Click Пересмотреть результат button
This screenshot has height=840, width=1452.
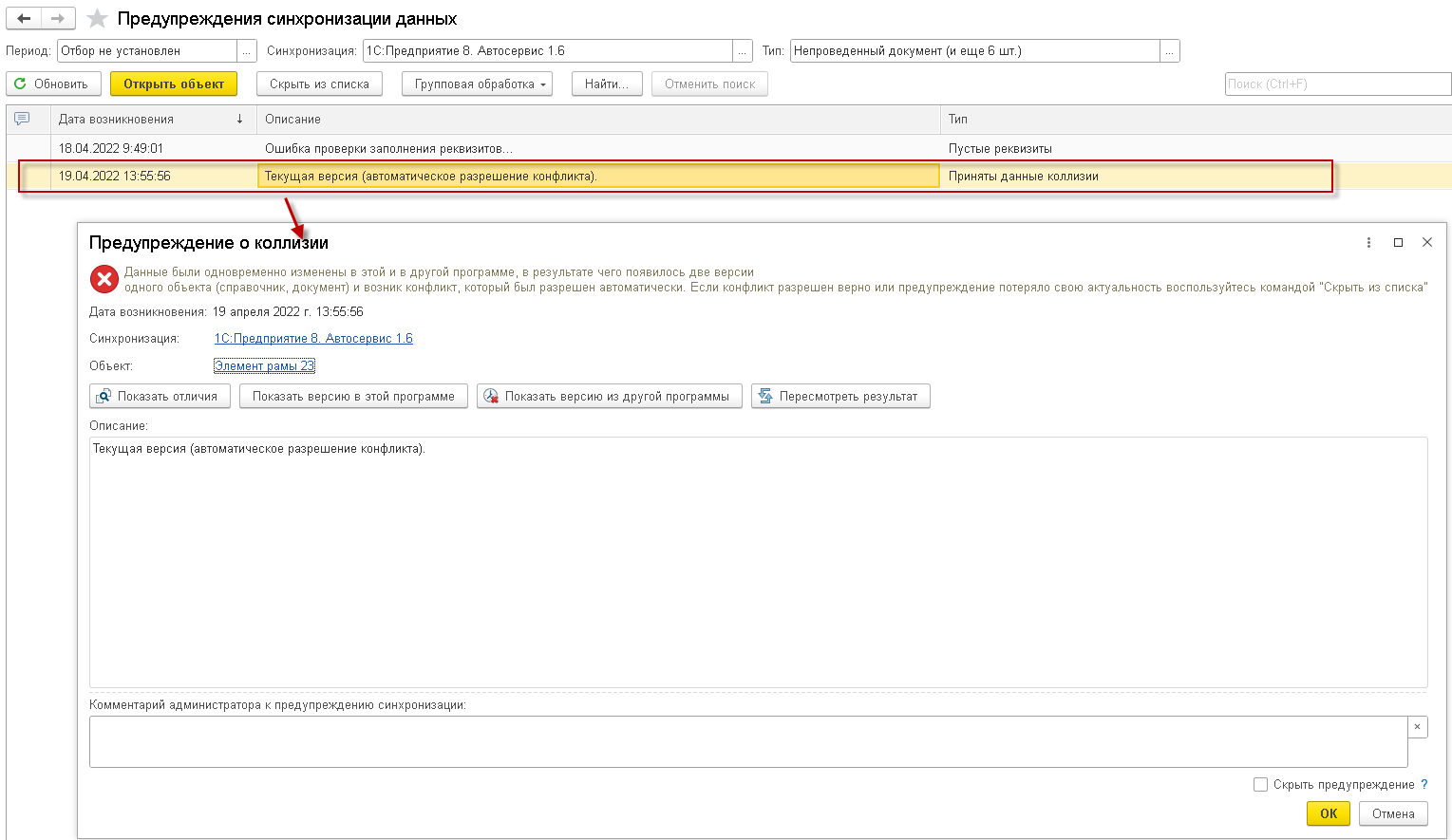point(840,397)
